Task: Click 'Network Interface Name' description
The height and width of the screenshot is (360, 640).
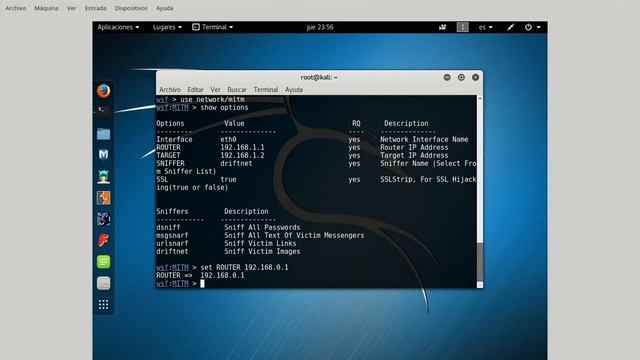Action: pyautogui.click(x=424, y=140)
